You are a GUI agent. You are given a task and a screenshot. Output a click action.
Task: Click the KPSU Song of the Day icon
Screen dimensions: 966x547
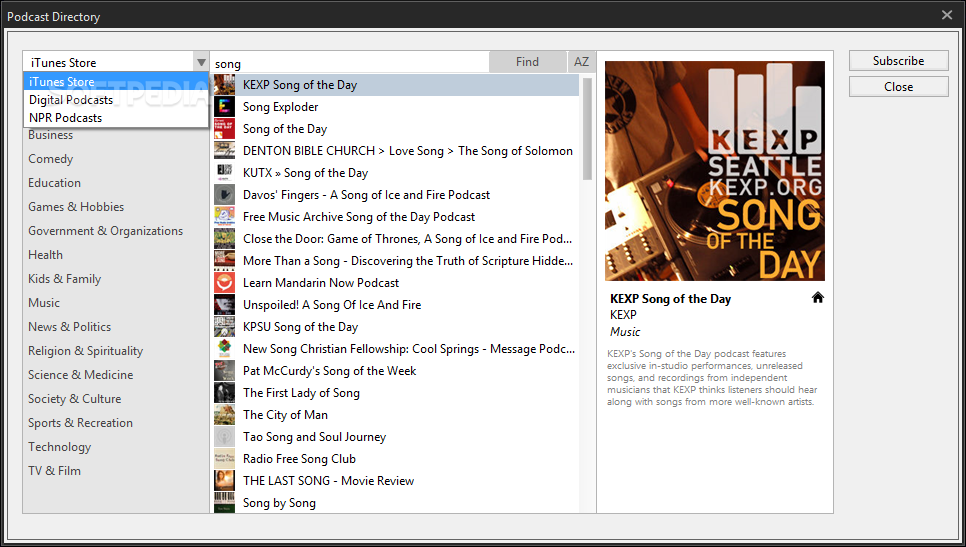click(x=224, y=326)
